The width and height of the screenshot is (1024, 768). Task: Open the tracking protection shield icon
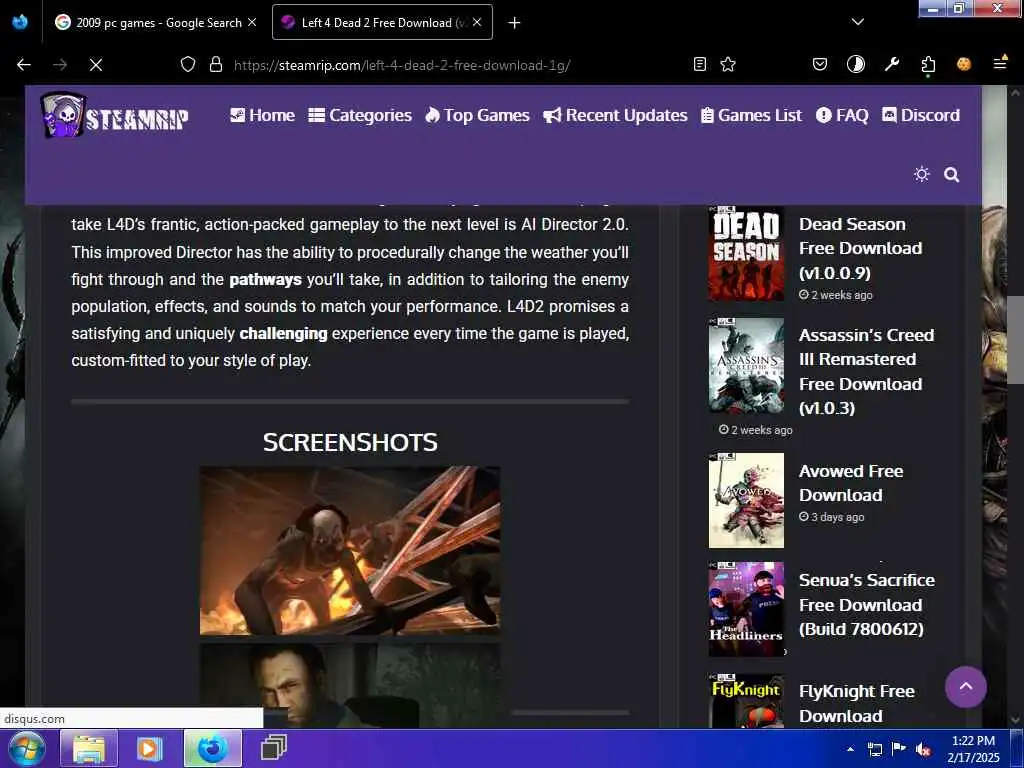(x=188, y=65)
